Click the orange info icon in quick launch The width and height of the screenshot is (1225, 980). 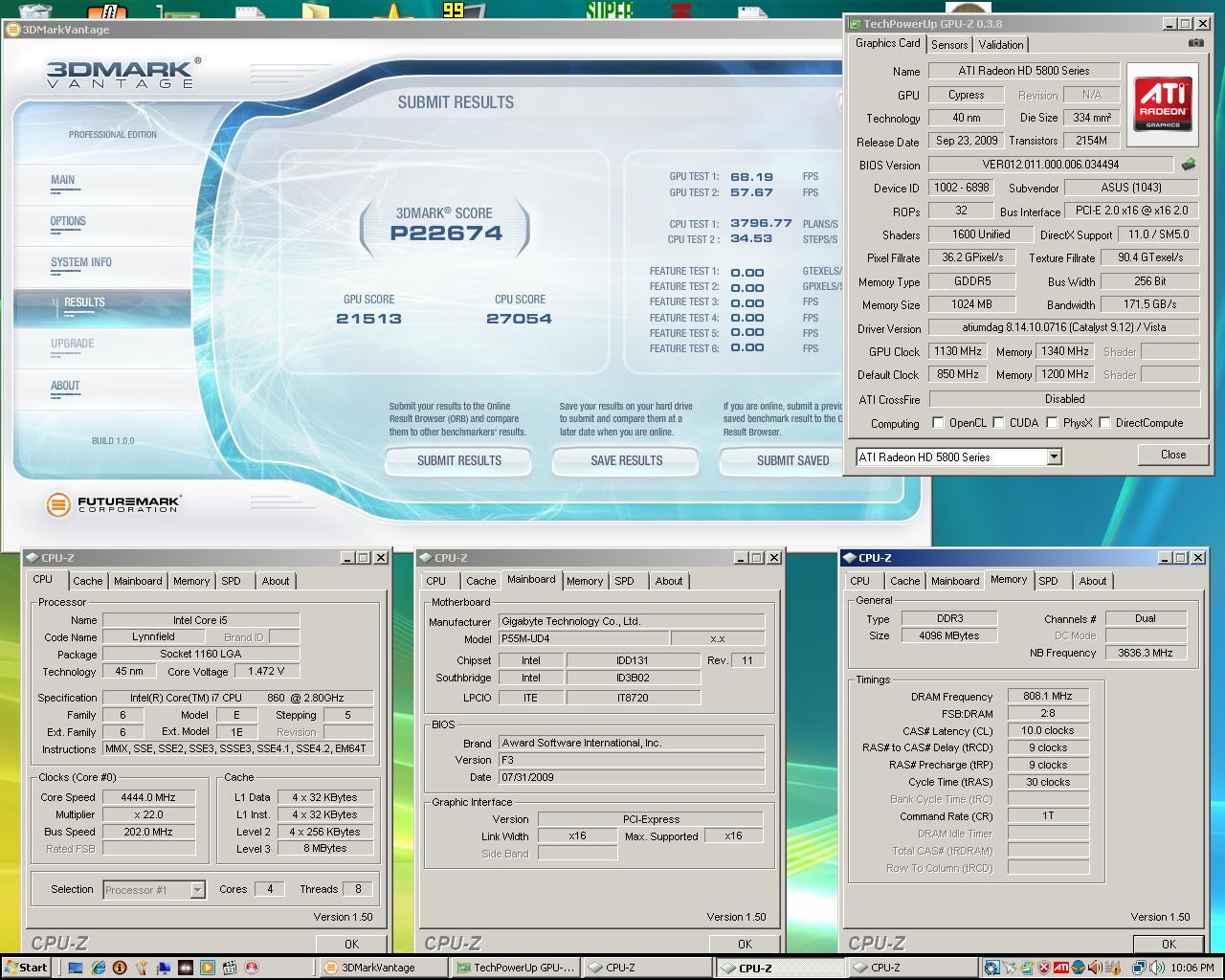(x=120, y=969)
